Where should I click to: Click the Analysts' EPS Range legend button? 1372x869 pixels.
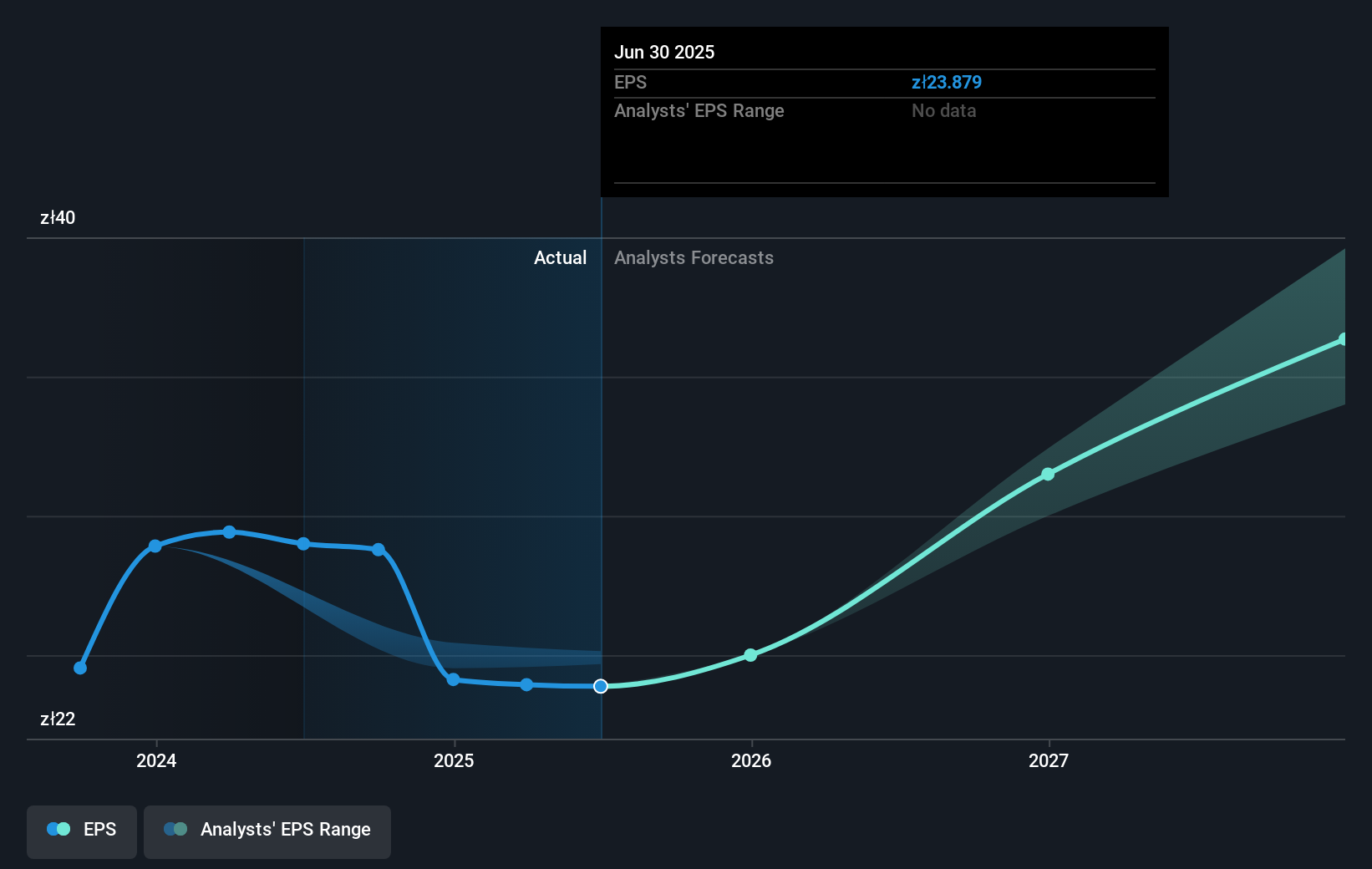[x=267, y=829]
